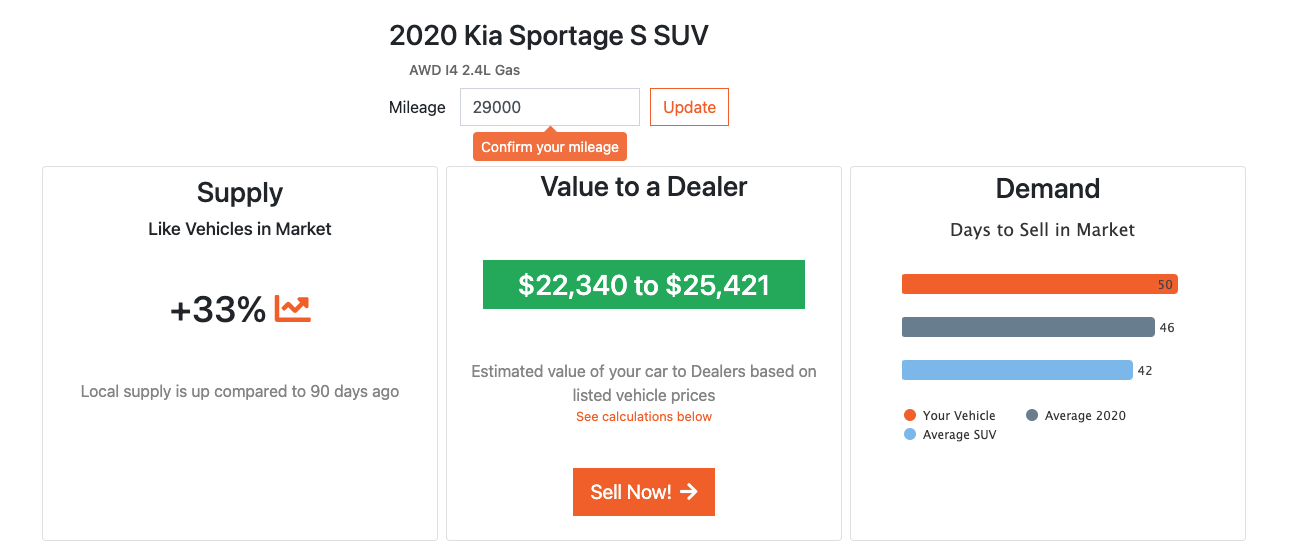Click the Average SUV blue legend dot
Viewport: 1289px width, 560px height.
(910, 435)
